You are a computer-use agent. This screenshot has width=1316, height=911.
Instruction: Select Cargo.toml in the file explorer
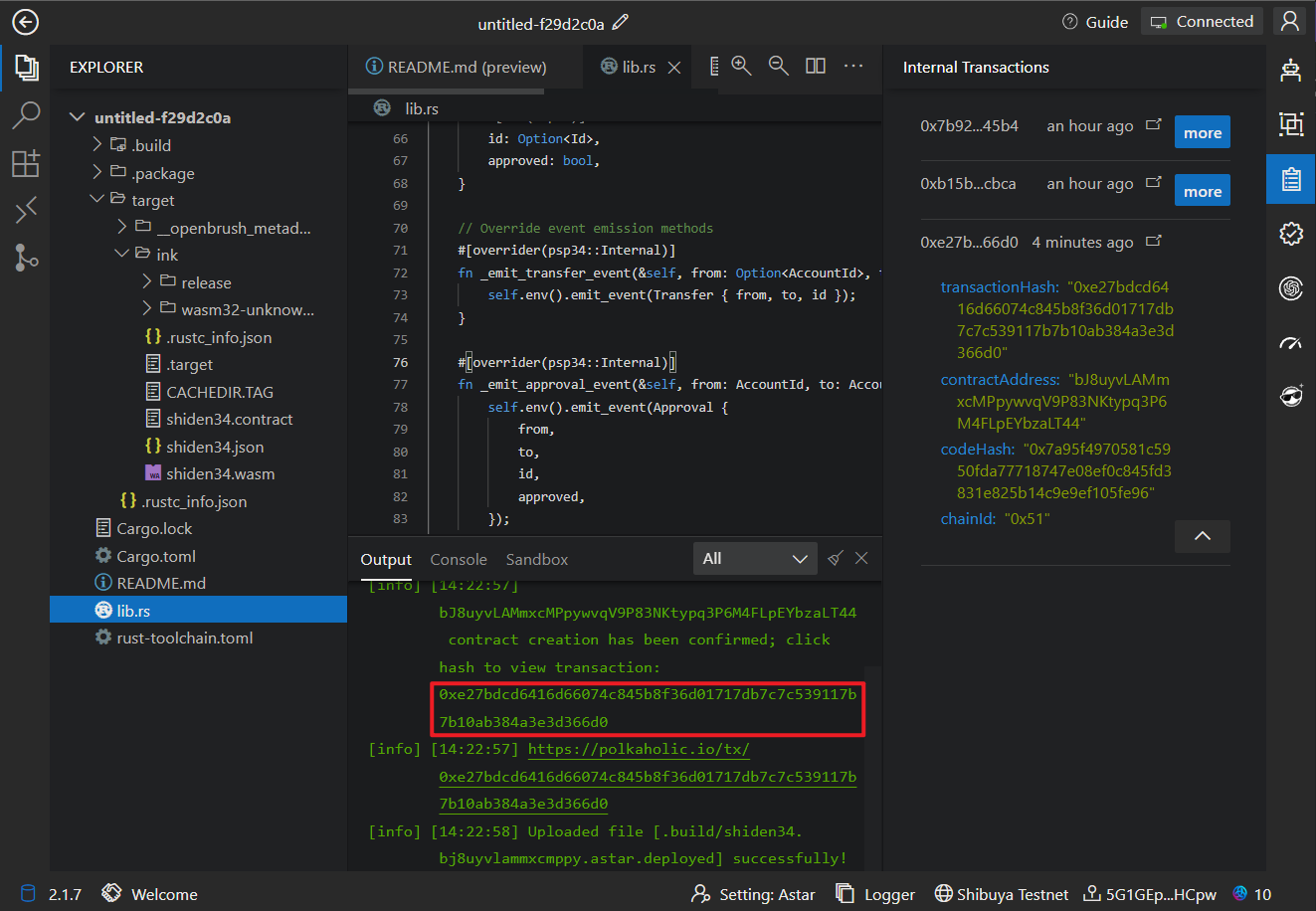coord(155,556)
